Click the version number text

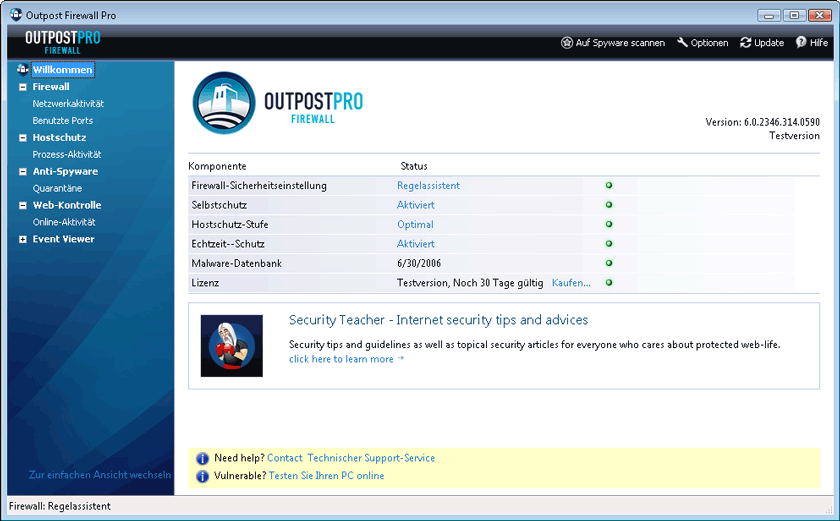762,122
